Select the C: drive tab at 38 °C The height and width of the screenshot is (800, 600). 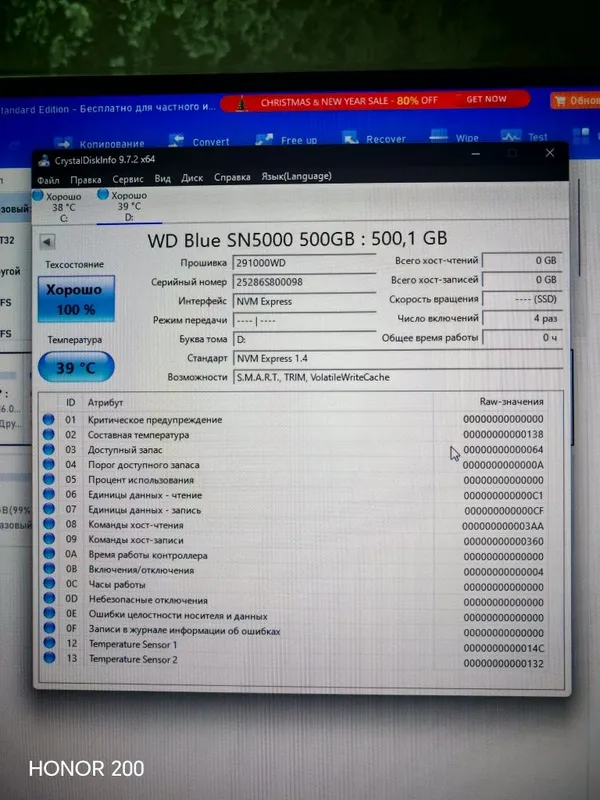64,207
